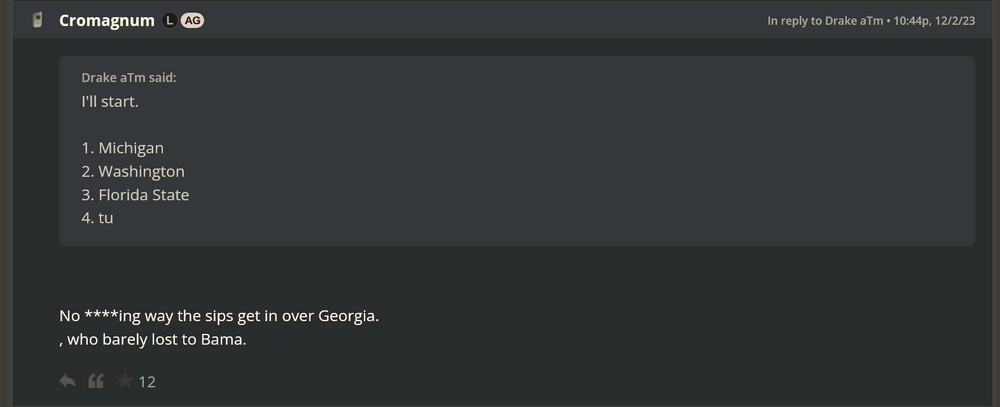Click the mobile phone icon beside Cromagnum

tap(38, 20)
